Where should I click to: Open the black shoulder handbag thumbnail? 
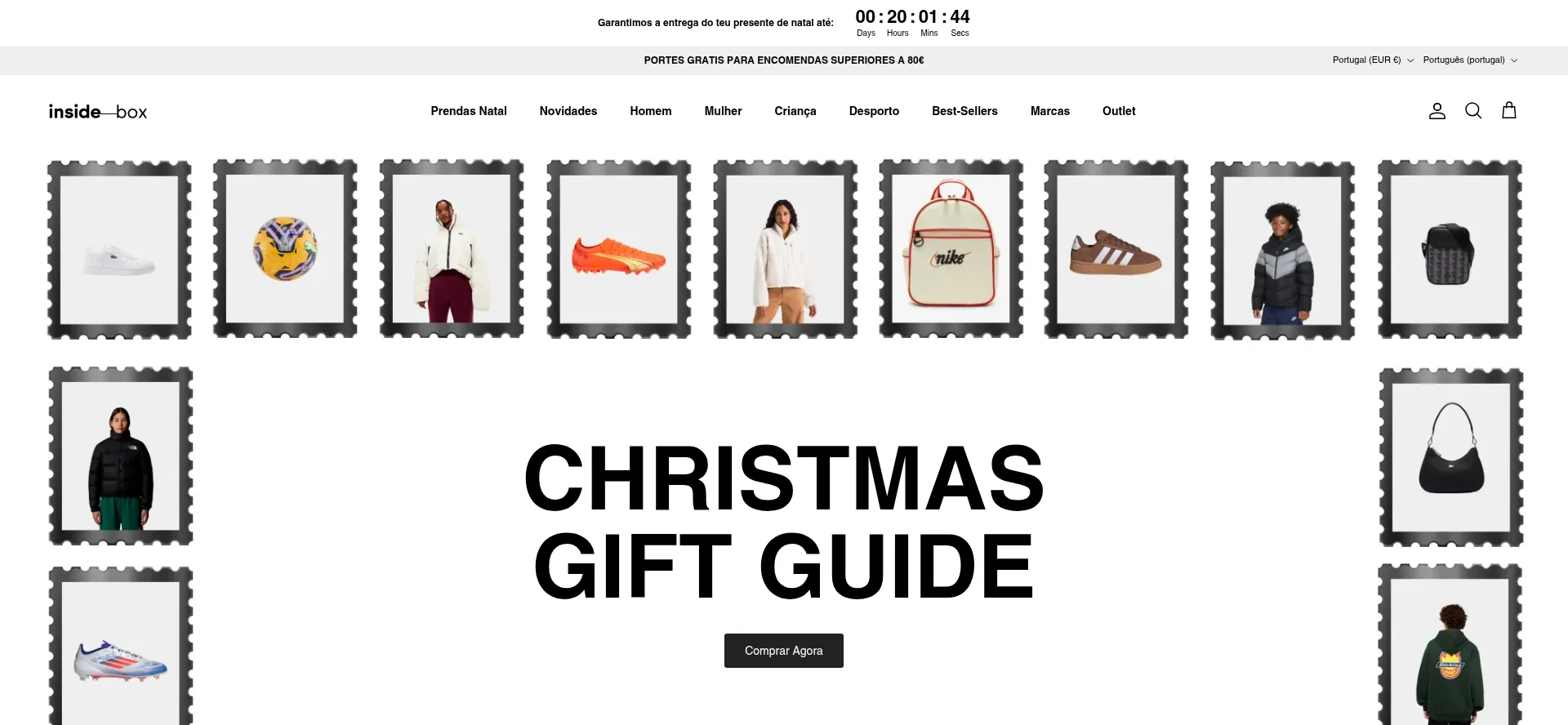pyautogui.click(x=1451, y=457)
